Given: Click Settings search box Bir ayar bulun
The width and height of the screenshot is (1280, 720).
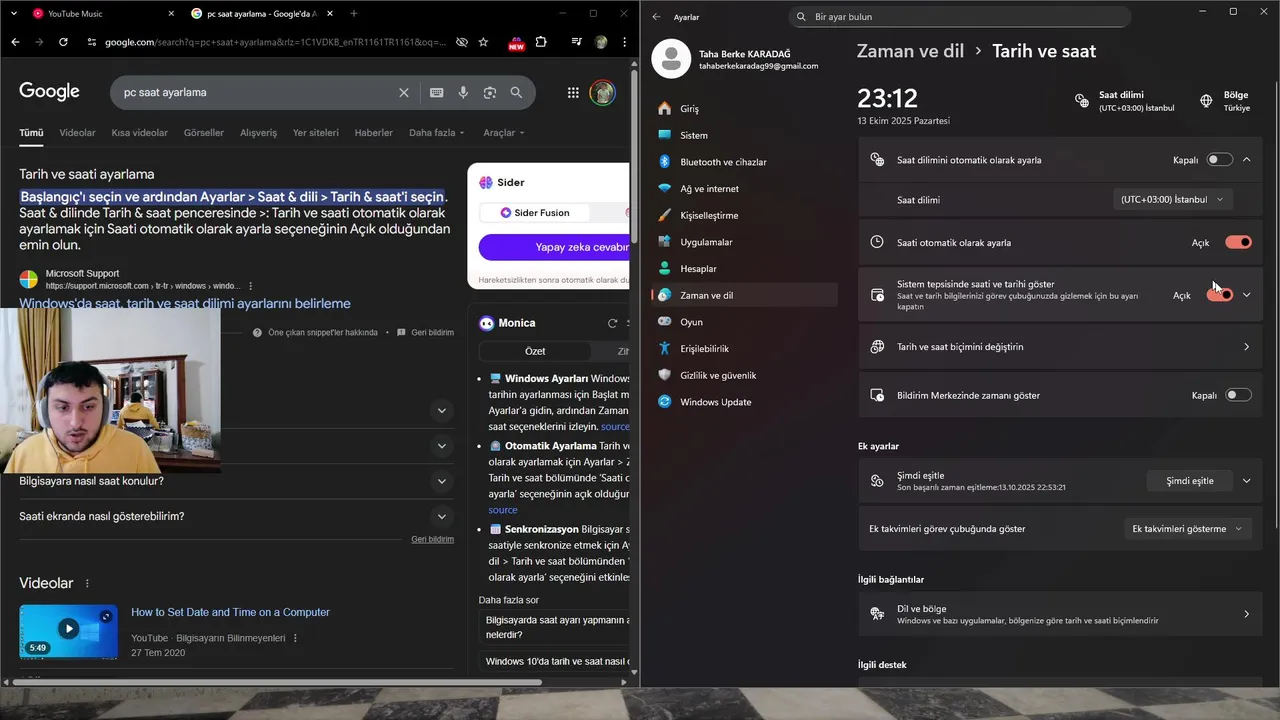Looking at the screenshot, I should [x=959, y=17].
